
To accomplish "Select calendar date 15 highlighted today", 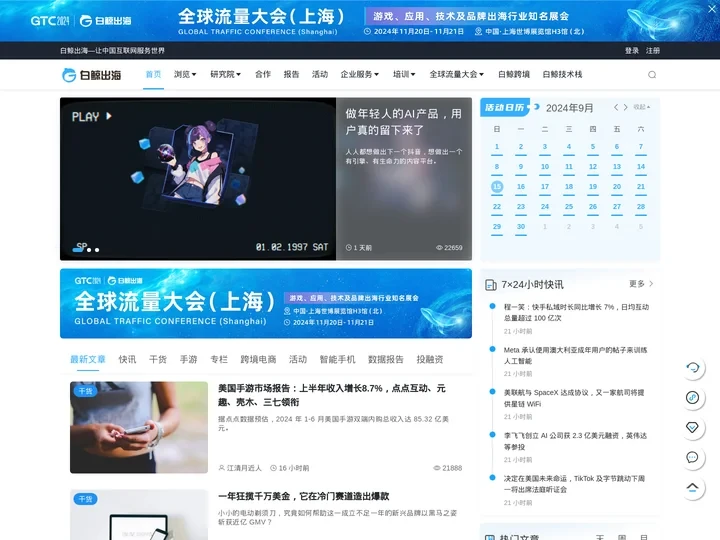I will tap(497, 186).
